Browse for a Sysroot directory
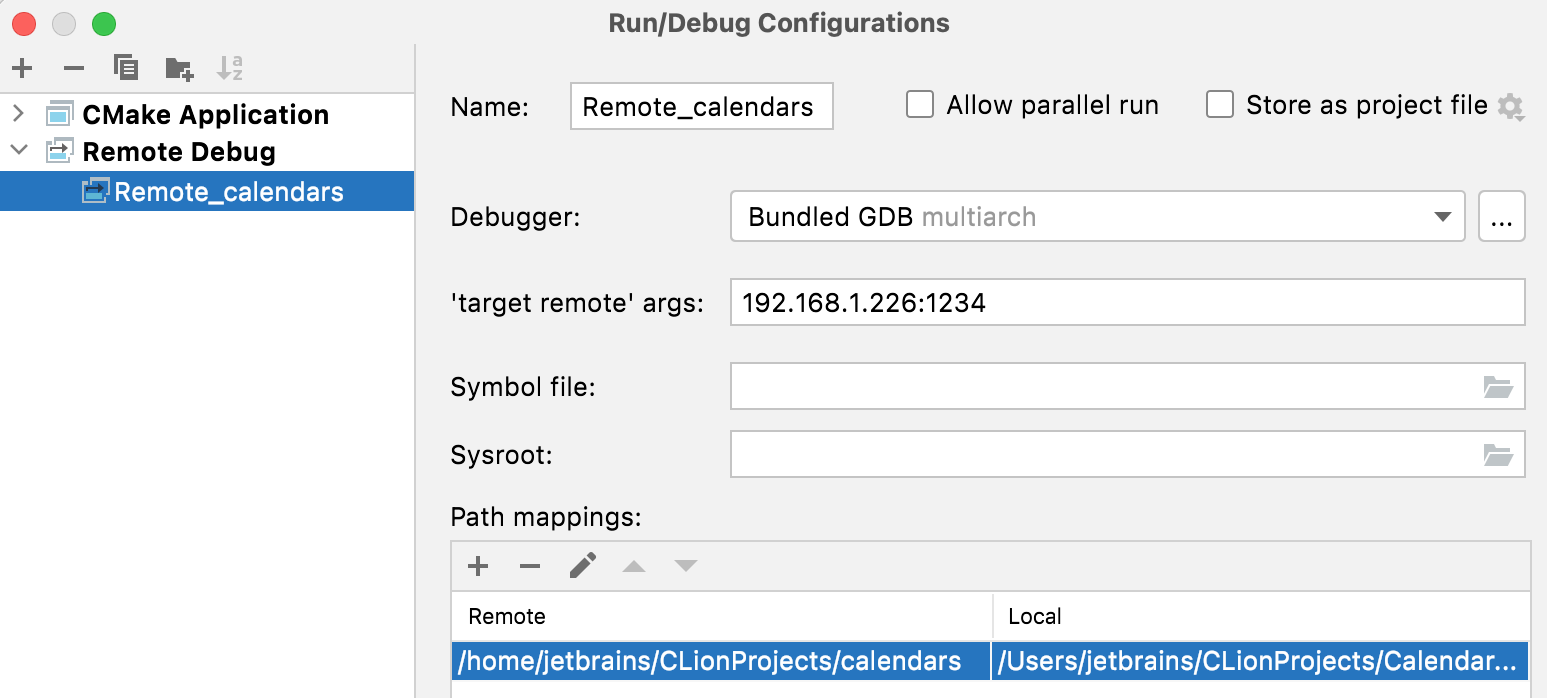The image size is (1547, 698). (1499, 454)
